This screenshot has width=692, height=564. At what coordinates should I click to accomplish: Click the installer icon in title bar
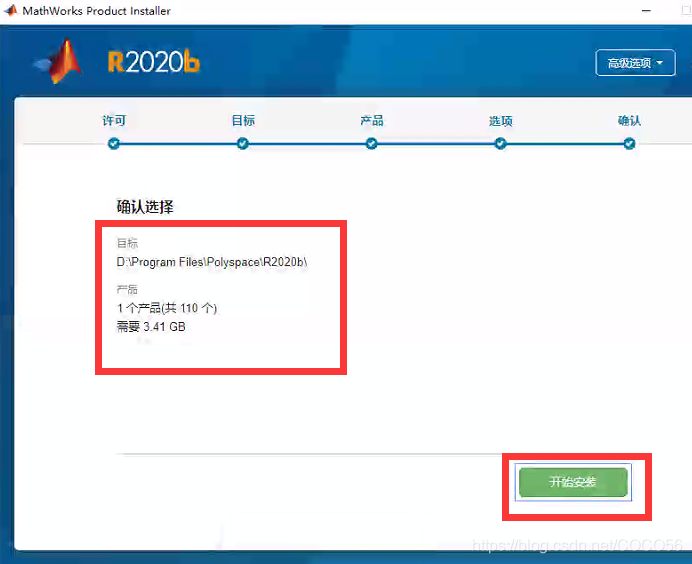10,10
